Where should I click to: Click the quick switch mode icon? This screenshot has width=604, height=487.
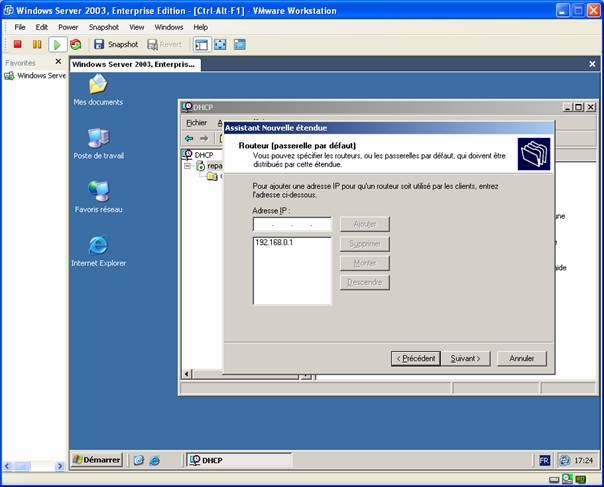click(x=239, y=44)
